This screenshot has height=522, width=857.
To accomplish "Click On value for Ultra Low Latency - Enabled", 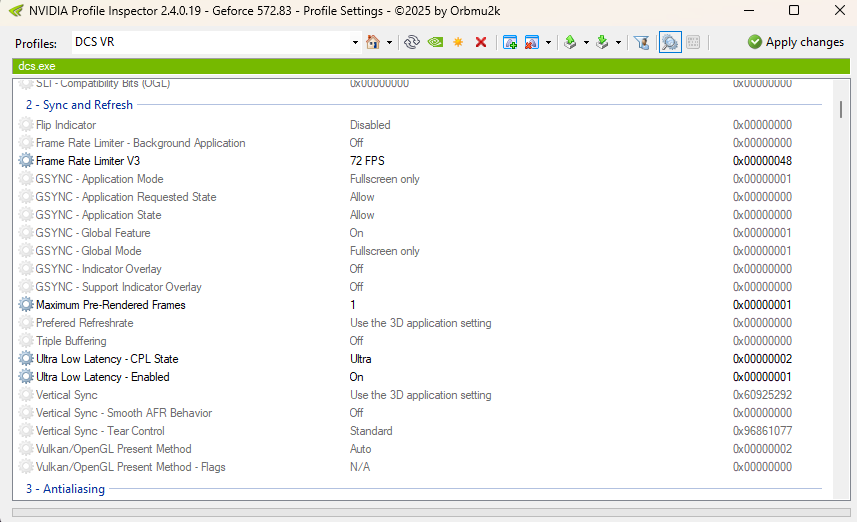I will click(356, 377).
